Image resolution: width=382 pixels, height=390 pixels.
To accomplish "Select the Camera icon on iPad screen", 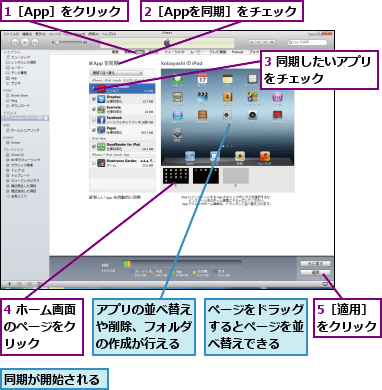I will point(252,115).
